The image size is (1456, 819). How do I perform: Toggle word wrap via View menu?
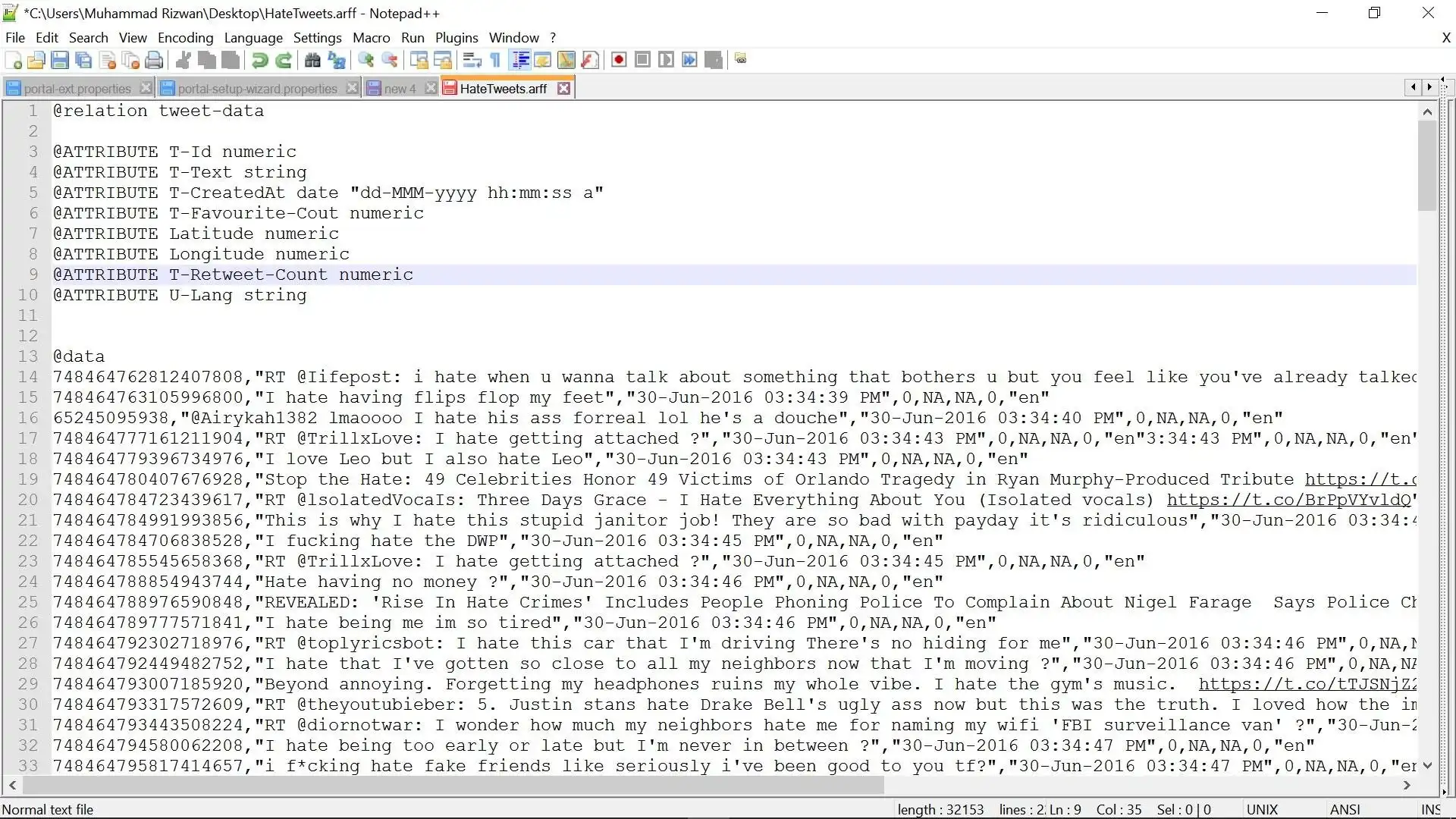coord(131,37)
